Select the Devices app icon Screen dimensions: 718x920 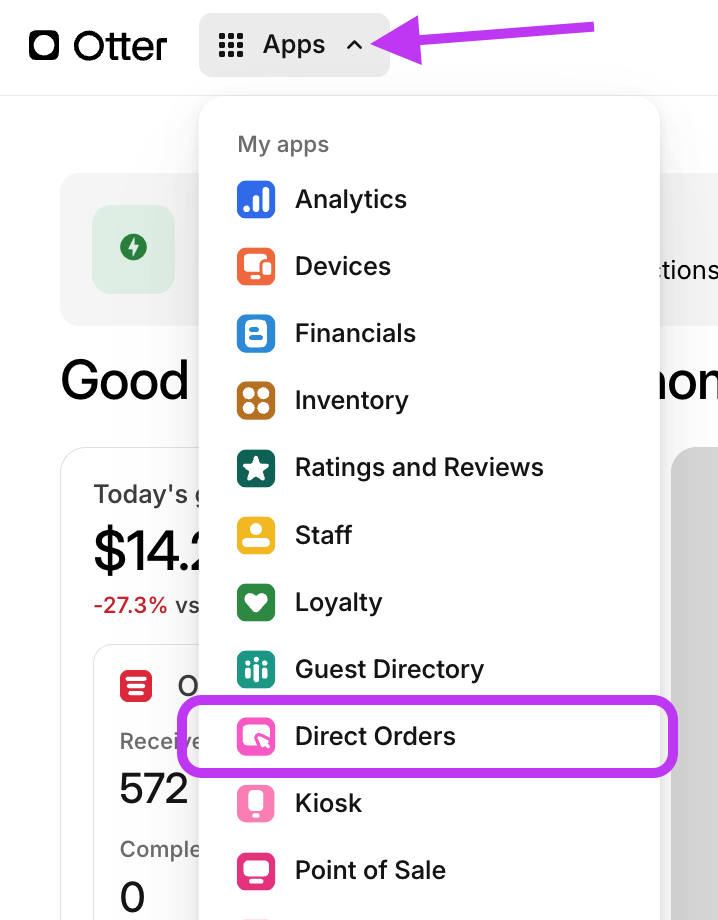[x=256, y=266]
